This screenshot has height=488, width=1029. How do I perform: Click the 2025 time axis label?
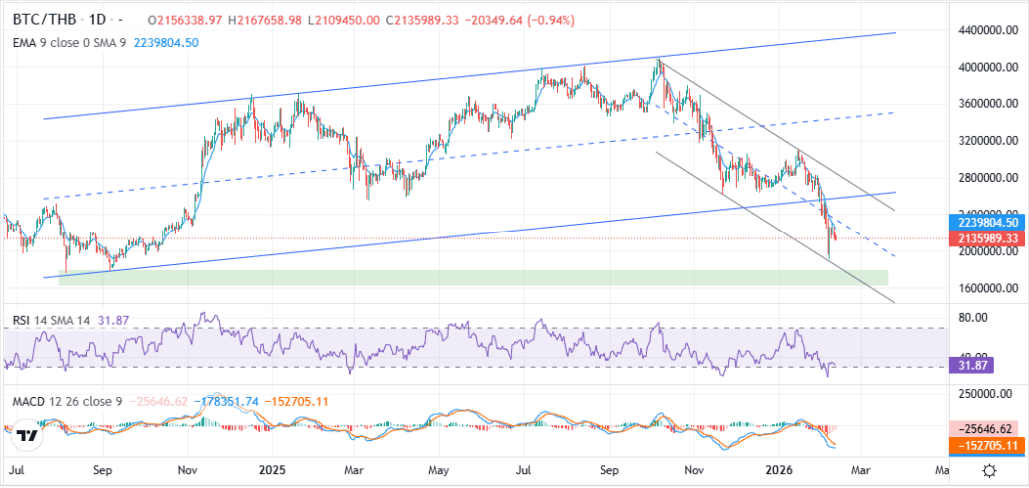coord(272,468)
